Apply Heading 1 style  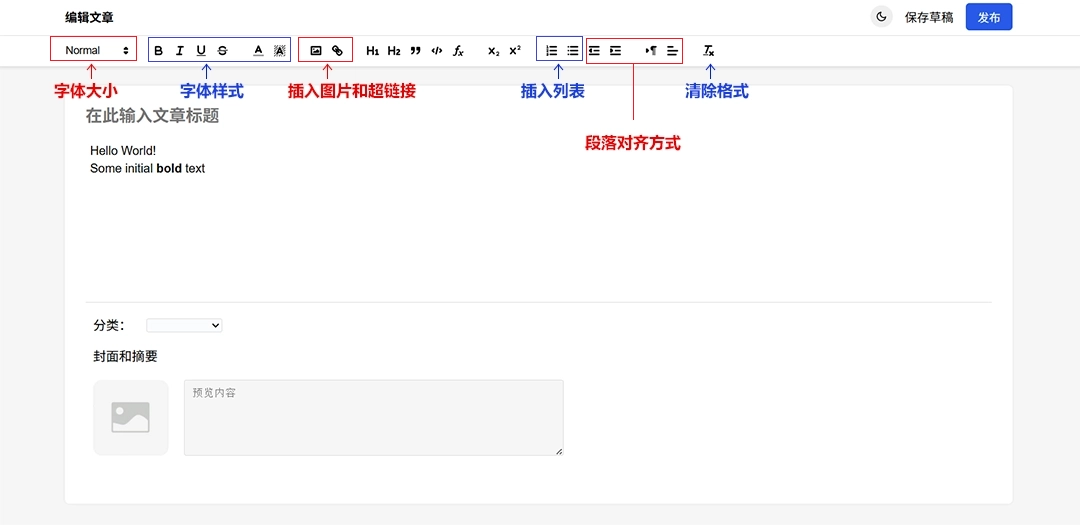(372, 50)
